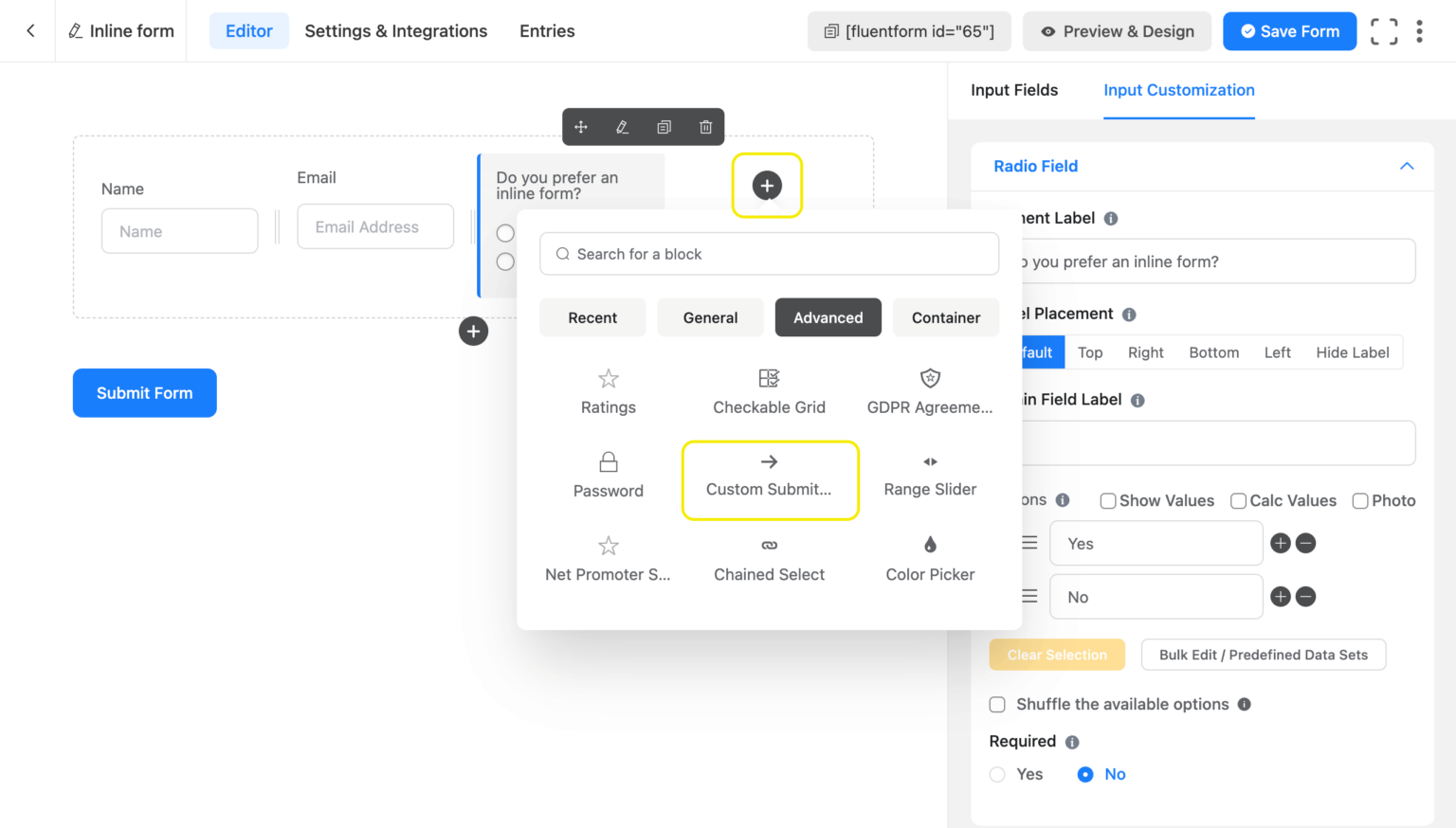Set Required to Yes
This screenshot has height=828, width=1456.
pyautogui.click(x=997, y=774)
